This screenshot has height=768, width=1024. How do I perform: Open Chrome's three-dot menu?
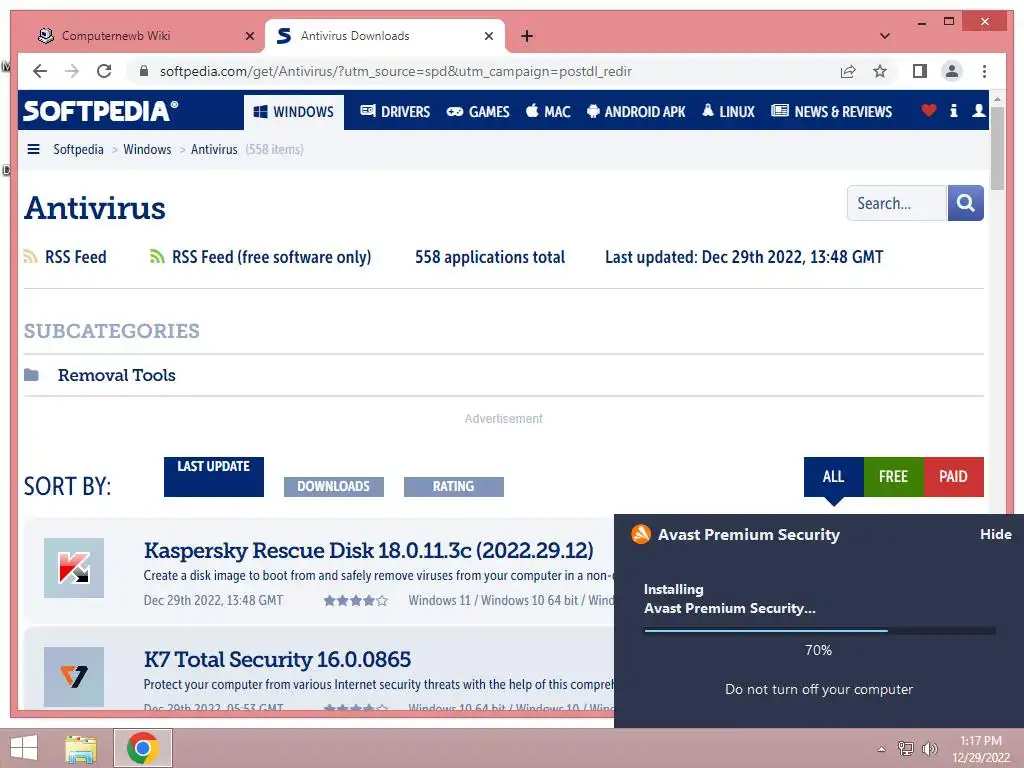[984, 71]
